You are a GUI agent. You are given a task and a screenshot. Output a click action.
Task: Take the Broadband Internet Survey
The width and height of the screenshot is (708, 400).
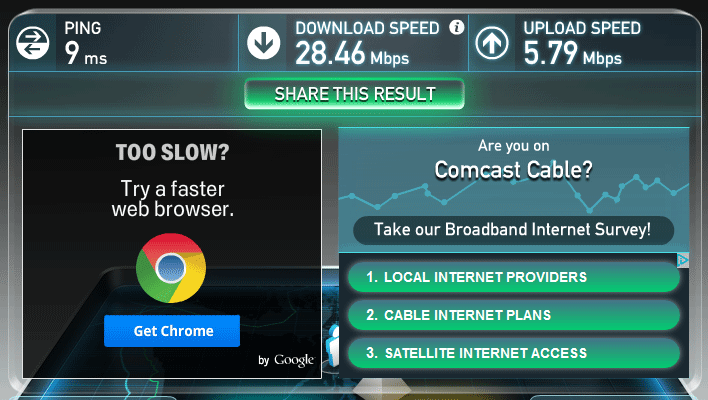(x=513, y=230)
